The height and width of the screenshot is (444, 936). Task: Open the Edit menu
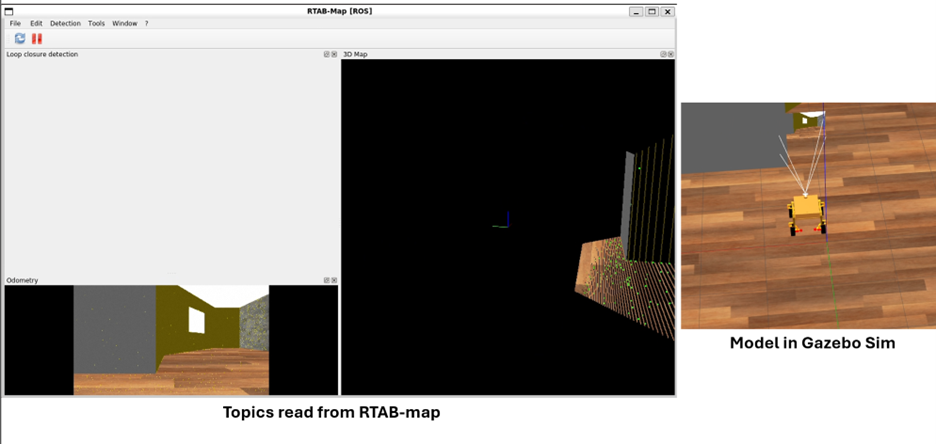(x=36, y=23)
